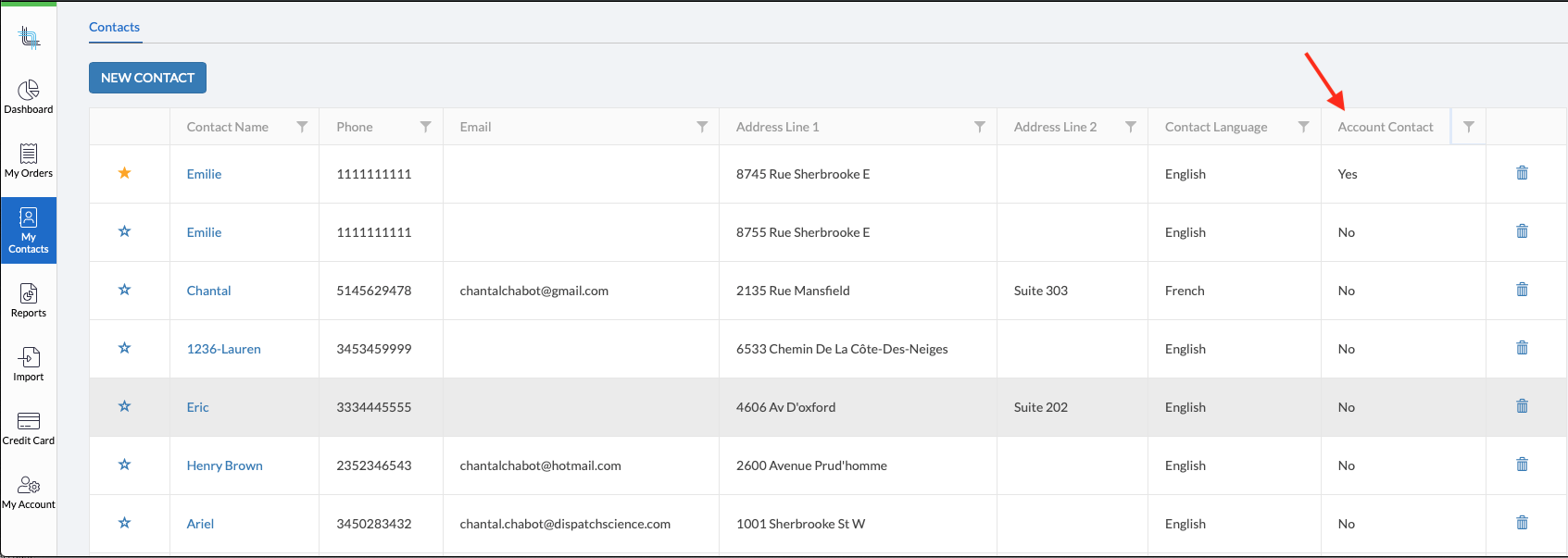
Task: Unfavorite Emilie at 8745 Rue Sherbrooke
Action: click(124, 173)
